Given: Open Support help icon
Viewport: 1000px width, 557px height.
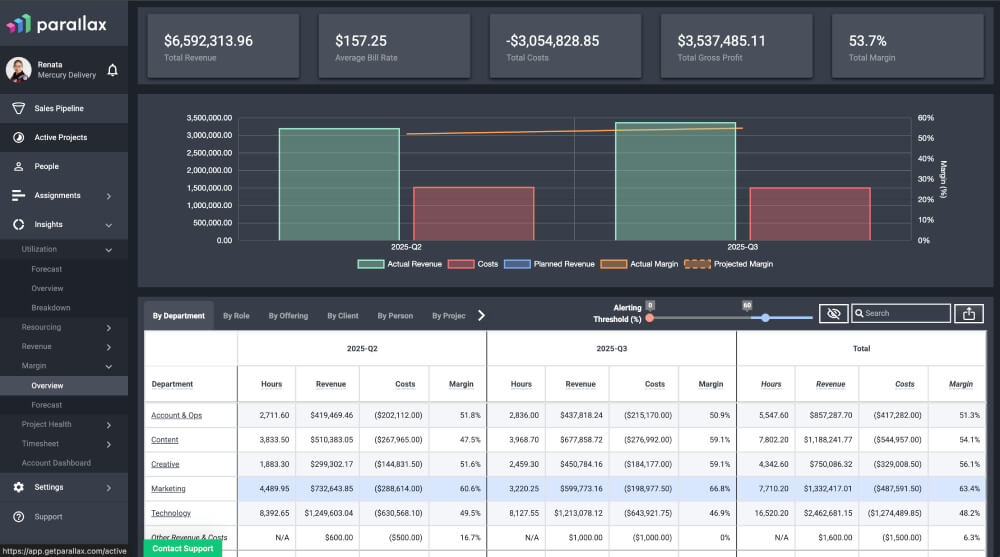Looking at the screenshot, I should 18,517.
